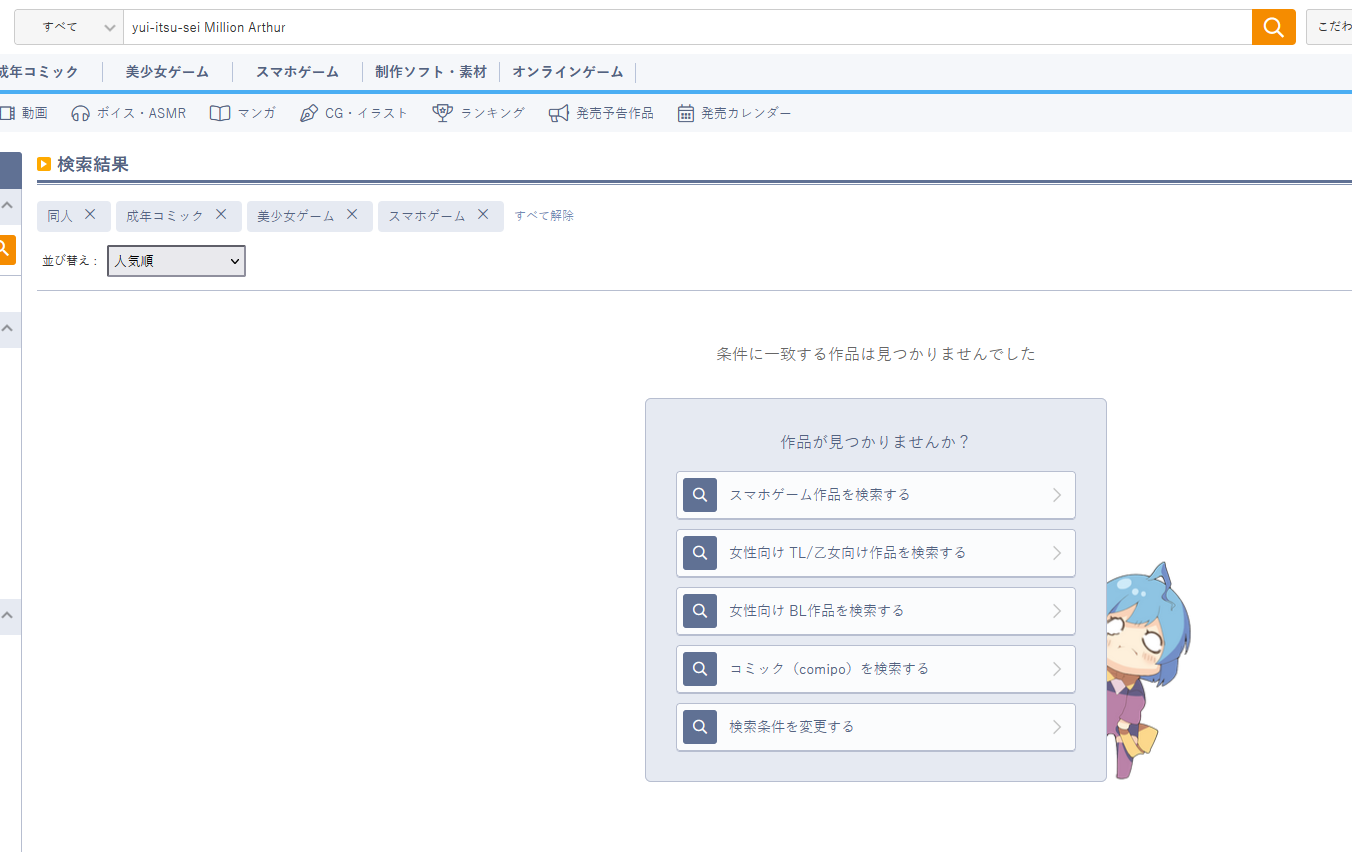Click the 検索結果 heading text
Image resolution: width=1352 pixels, height=852 pixels.
(x=93, y=164)
